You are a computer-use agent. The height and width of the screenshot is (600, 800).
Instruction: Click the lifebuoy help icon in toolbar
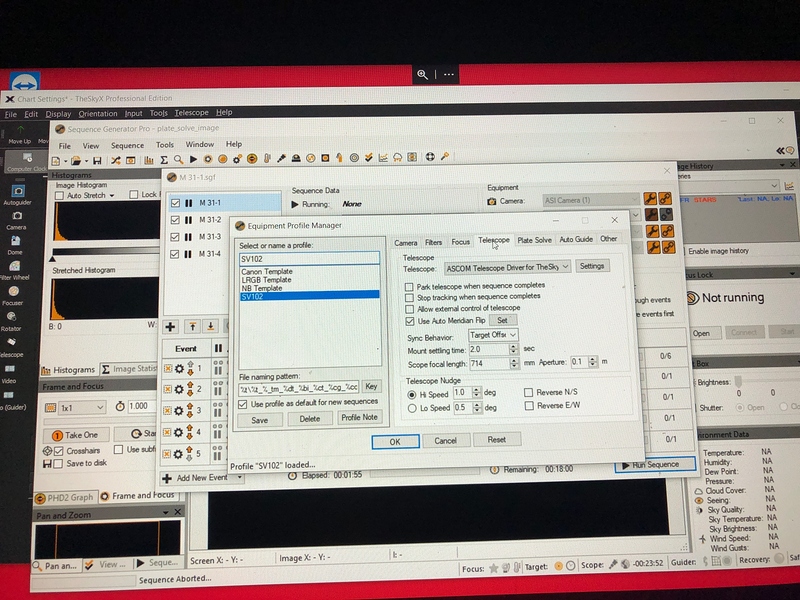click(430, 157)
